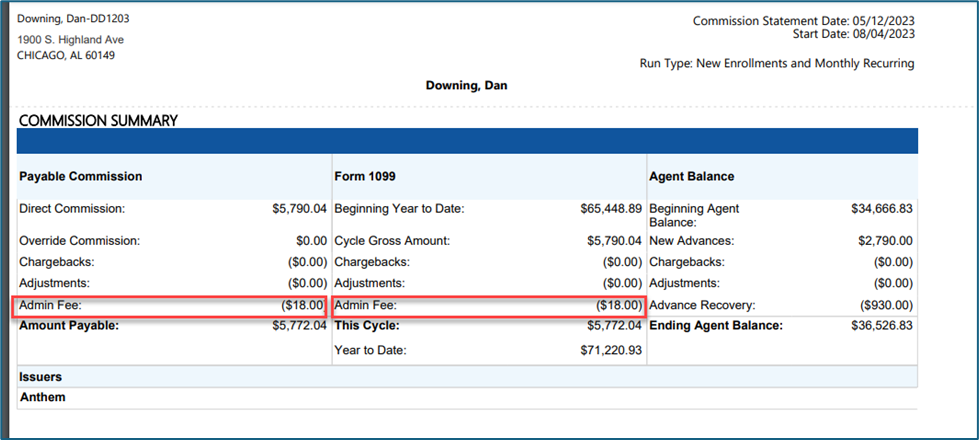The width and height of the screenshot is (979, 440).
Task: Select the Beginning Year to Date amount
Action: click(611, 209)
